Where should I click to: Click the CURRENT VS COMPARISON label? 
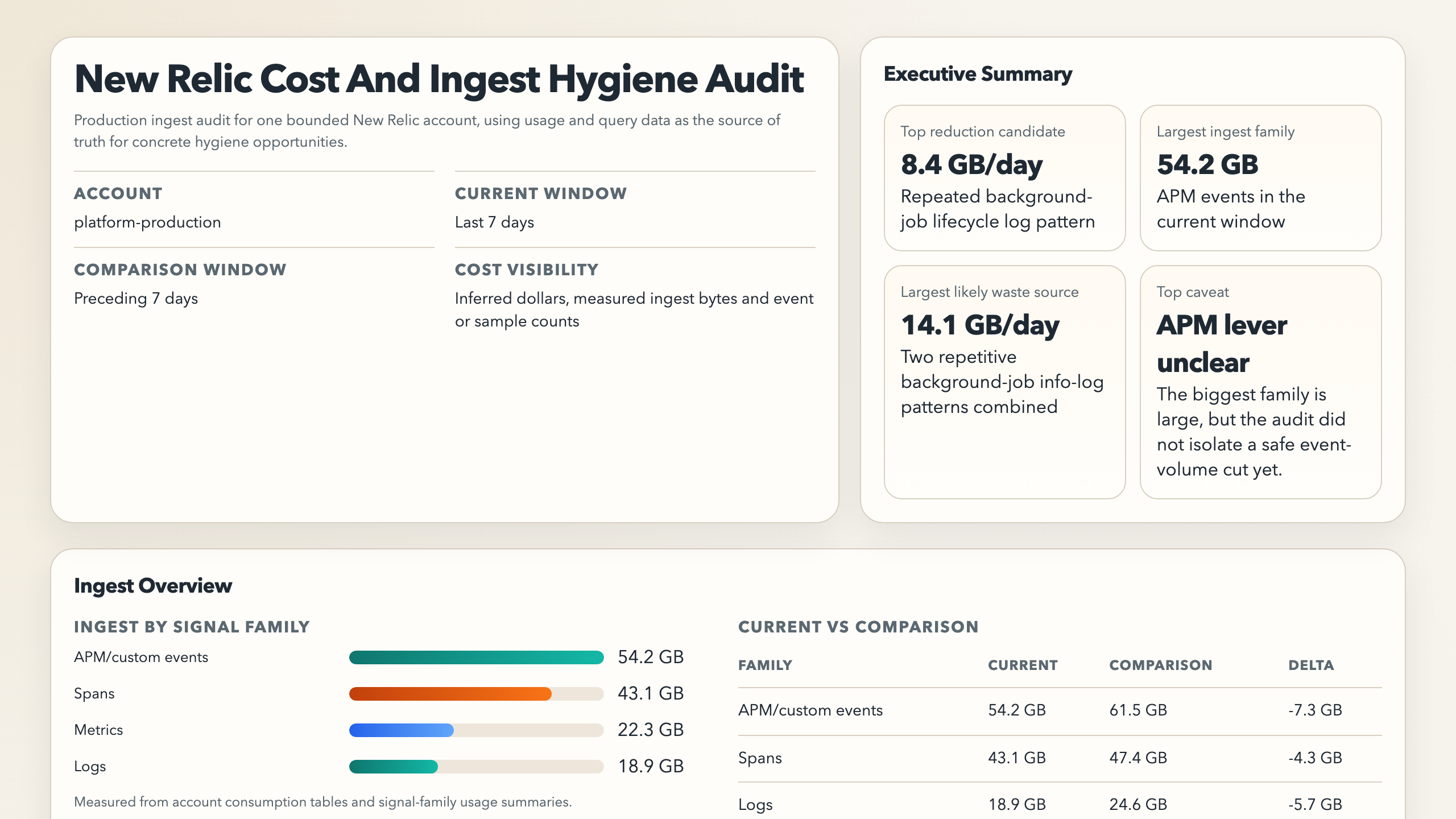tap(858, 627)
